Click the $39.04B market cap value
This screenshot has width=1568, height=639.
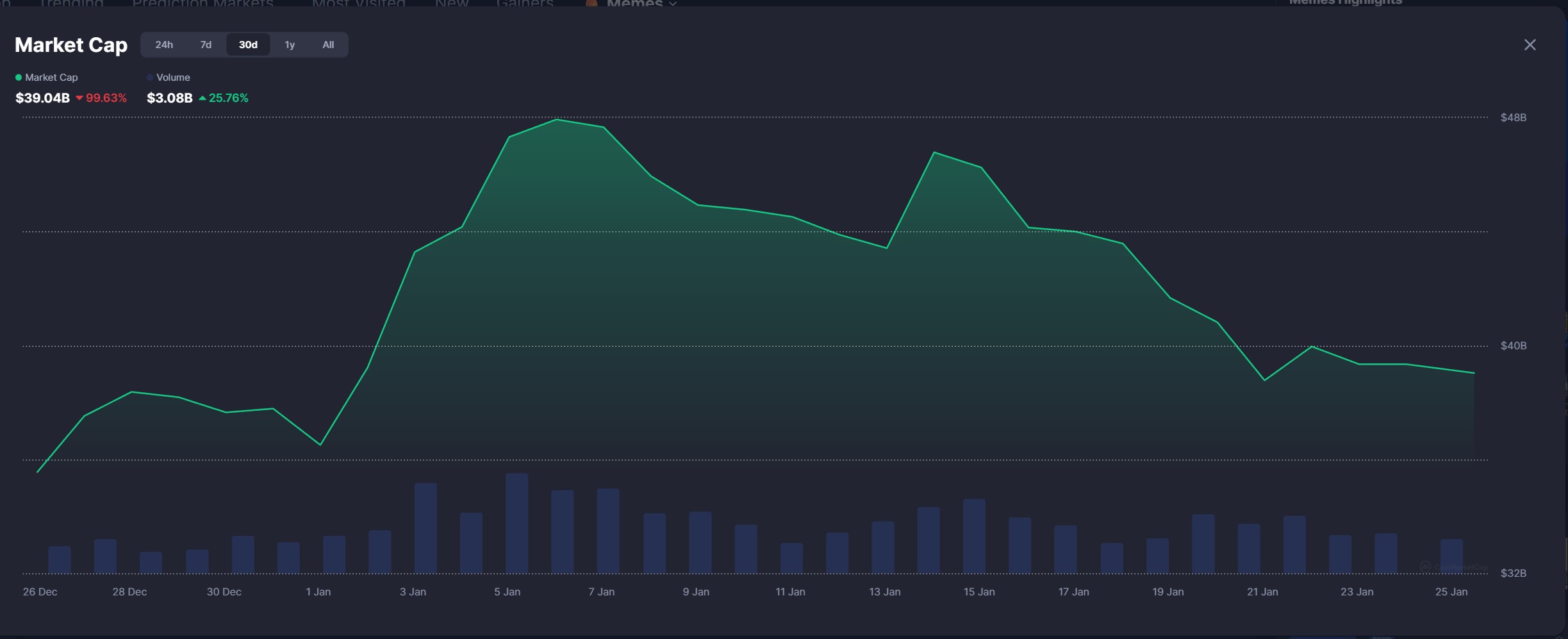[42, 98]
